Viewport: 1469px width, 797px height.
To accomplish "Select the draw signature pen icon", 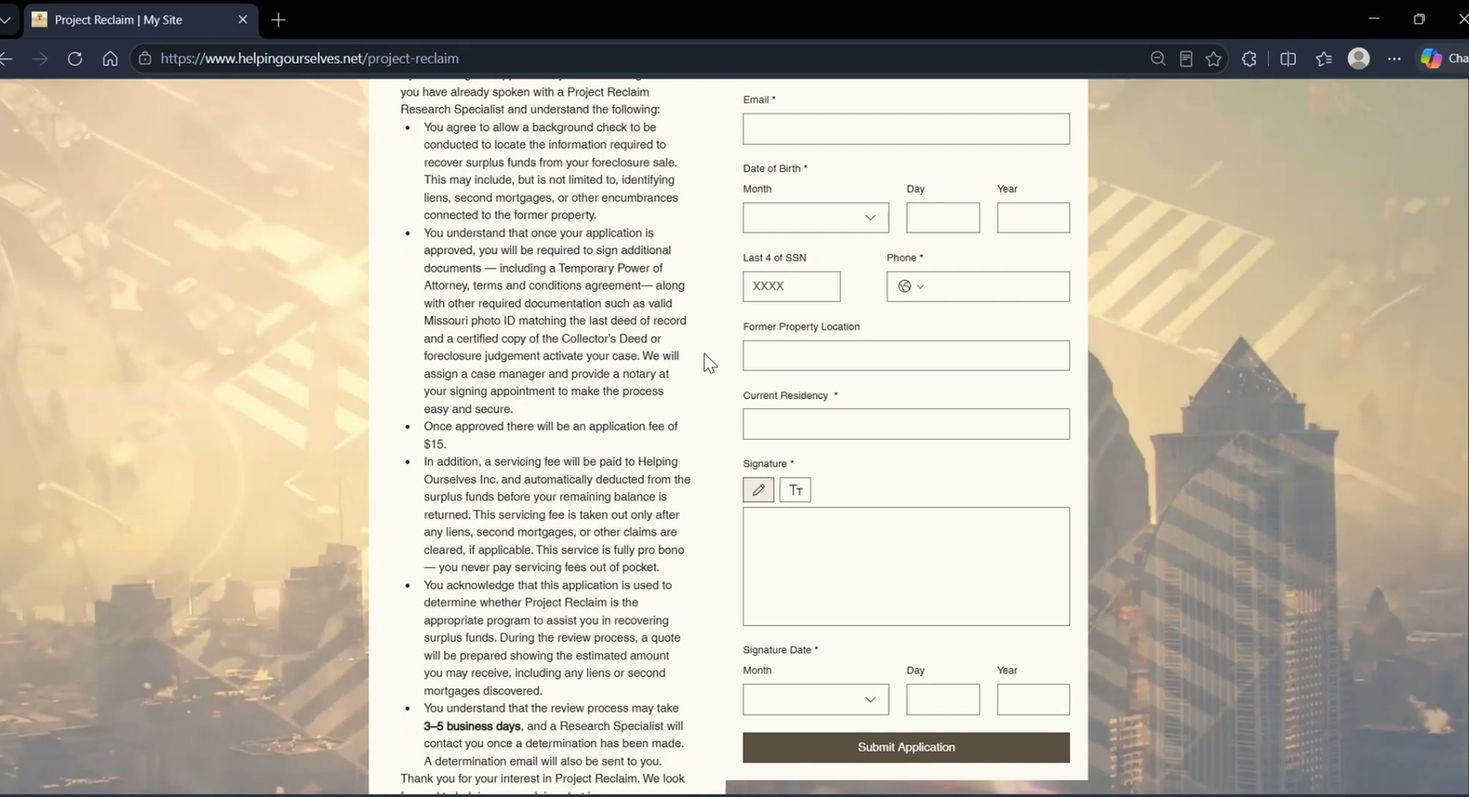I will tap(758, 490).
